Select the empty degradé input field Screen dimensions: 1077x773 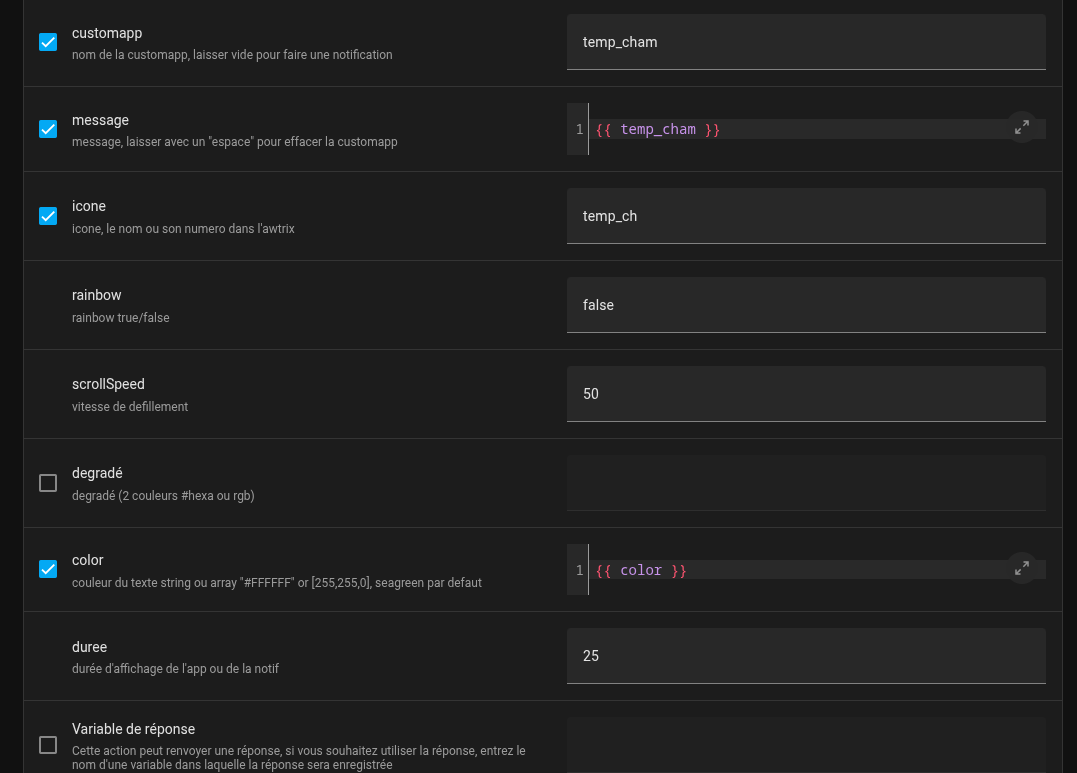[806, 483]
